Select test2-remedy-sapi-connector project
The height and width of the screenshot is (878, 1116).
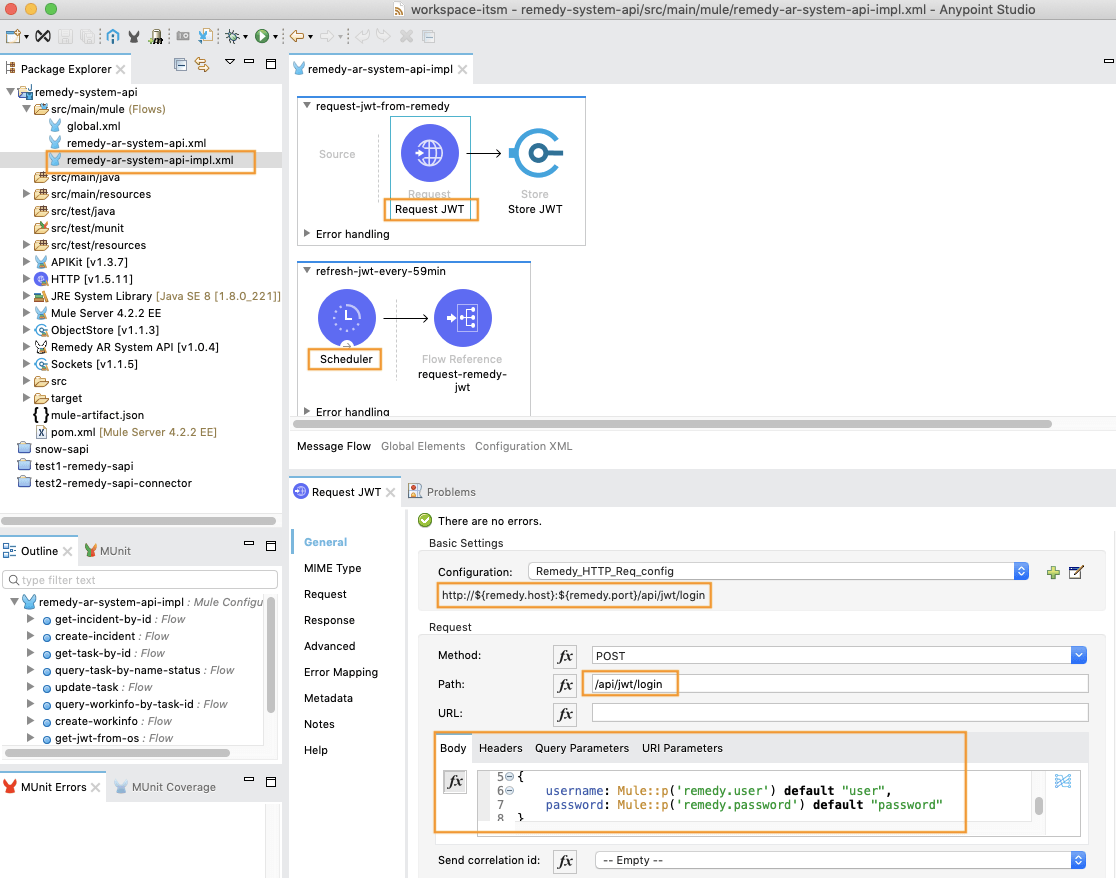coord(113,483)
